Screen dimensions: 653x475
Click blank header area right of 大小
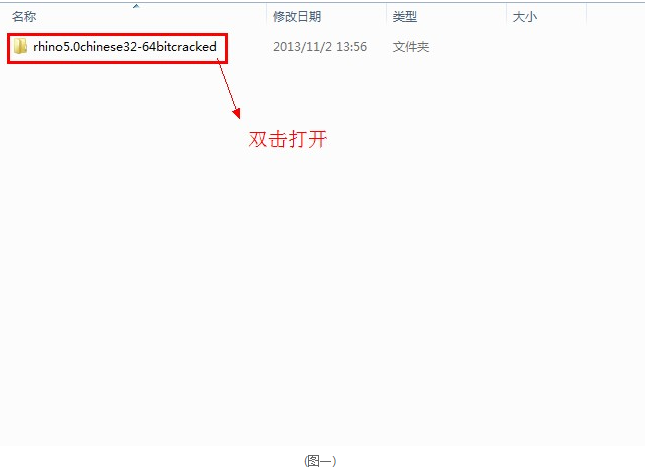coord(616,16)
